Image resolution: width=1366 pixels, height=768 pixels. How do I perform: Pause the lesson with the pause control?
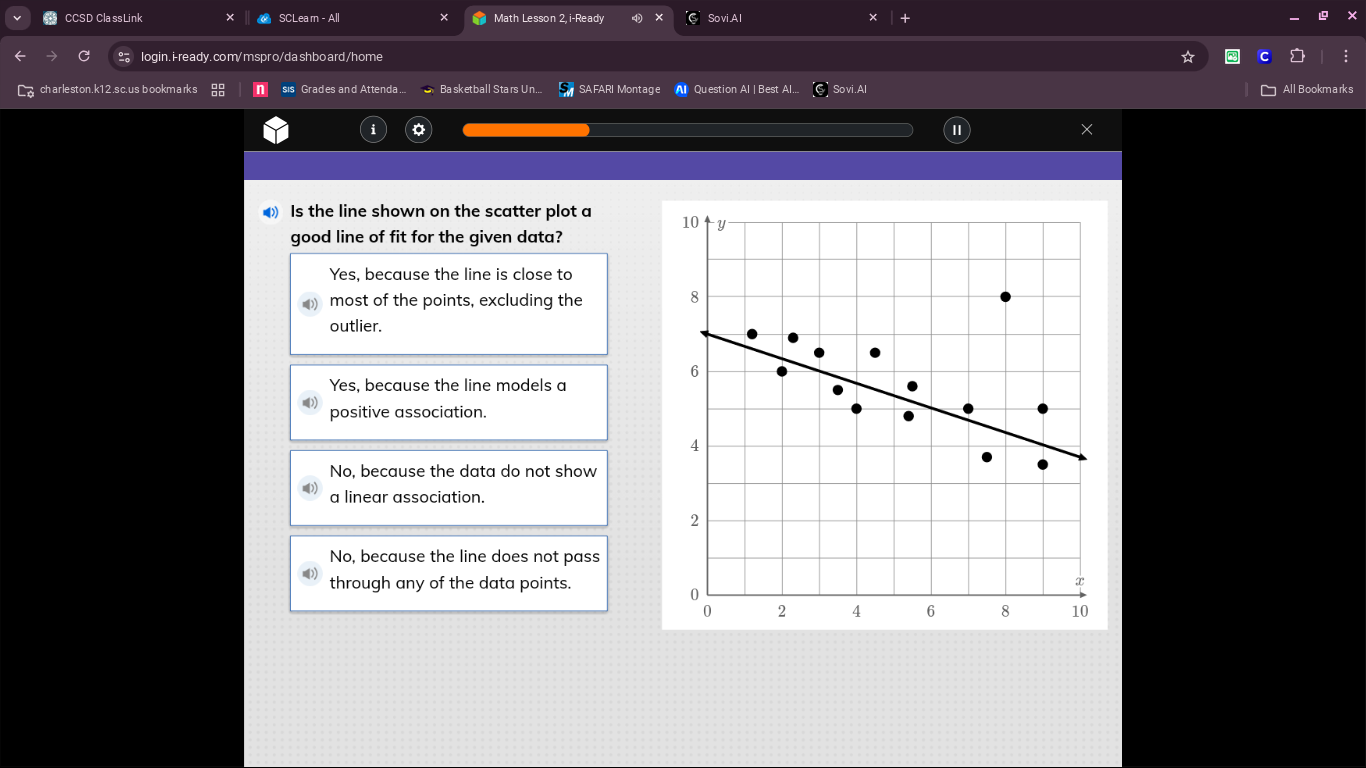[x=956, y=129]
